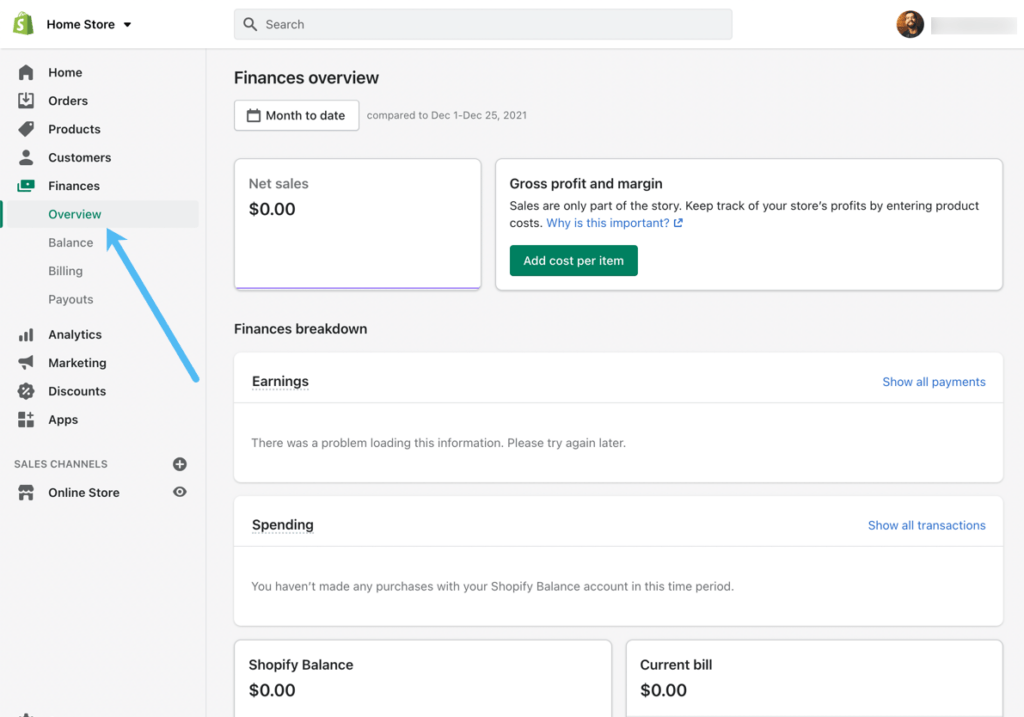This screenshot has width=1024, height=717.
Task: Click Show all payments link
Action: [x=933, y=382]
